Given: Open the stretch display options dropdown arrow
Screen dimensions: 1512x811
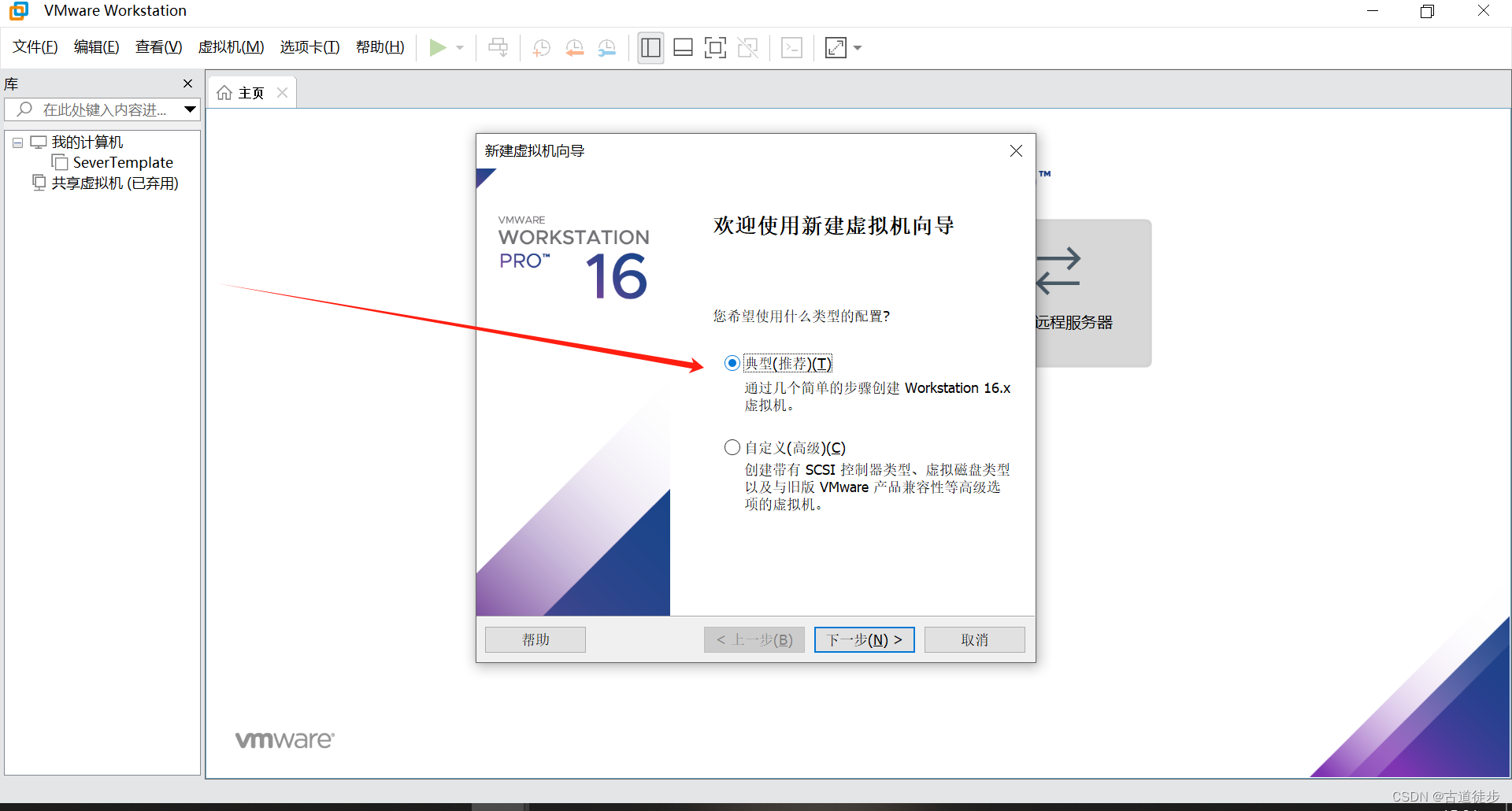Looking at the screenshot, I should coord(858,48).
